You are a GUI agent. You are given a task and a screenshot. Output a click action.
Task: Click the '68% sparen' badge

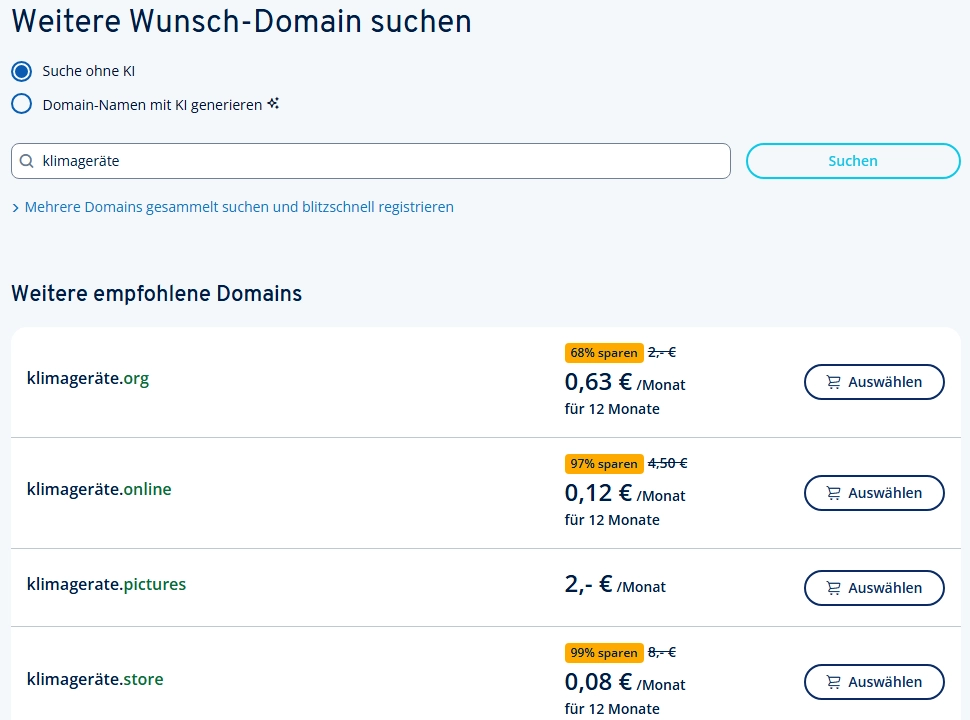[x=604, y=353]
